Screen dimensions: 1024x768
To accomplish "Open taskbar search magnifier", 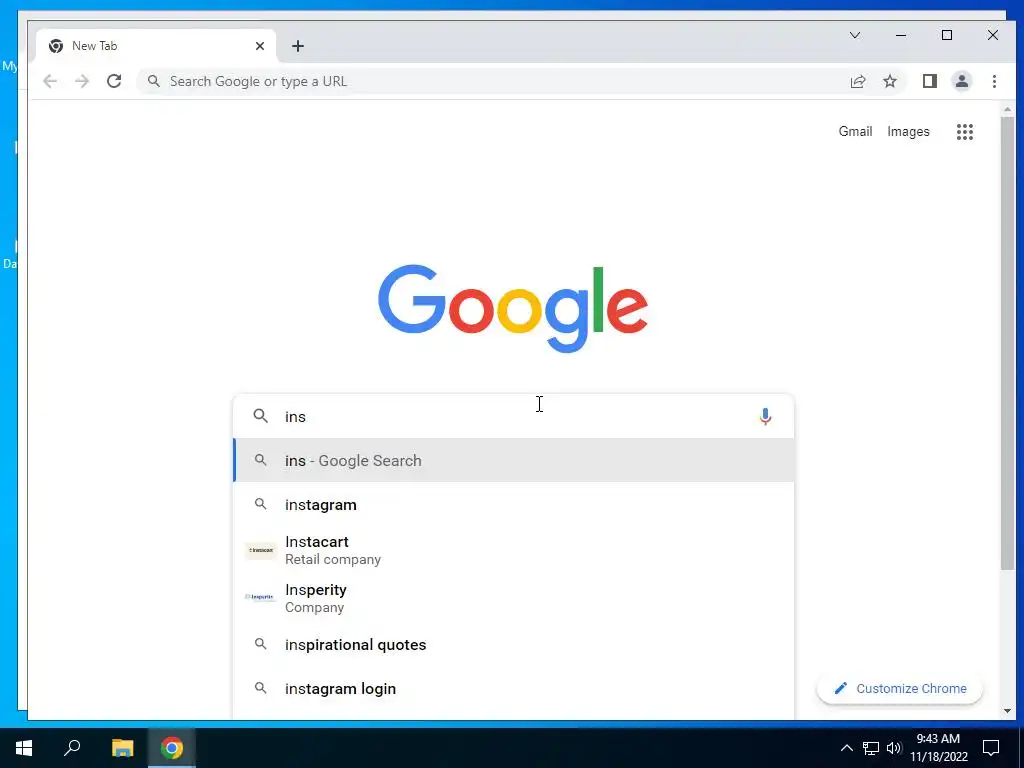I will tap(72, 748).
